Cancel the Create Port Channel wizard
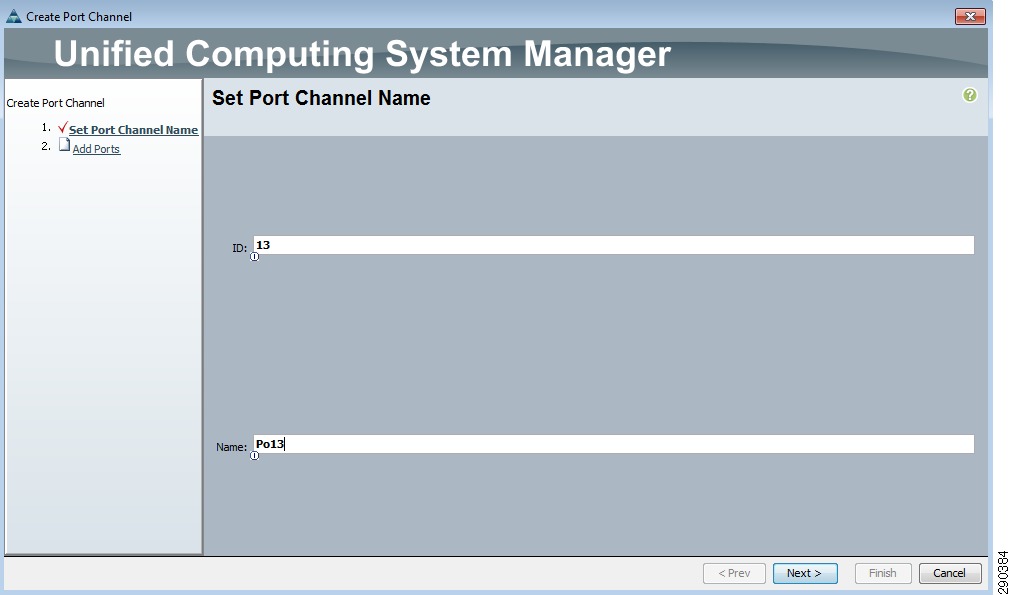 click(x=949, y=573)
